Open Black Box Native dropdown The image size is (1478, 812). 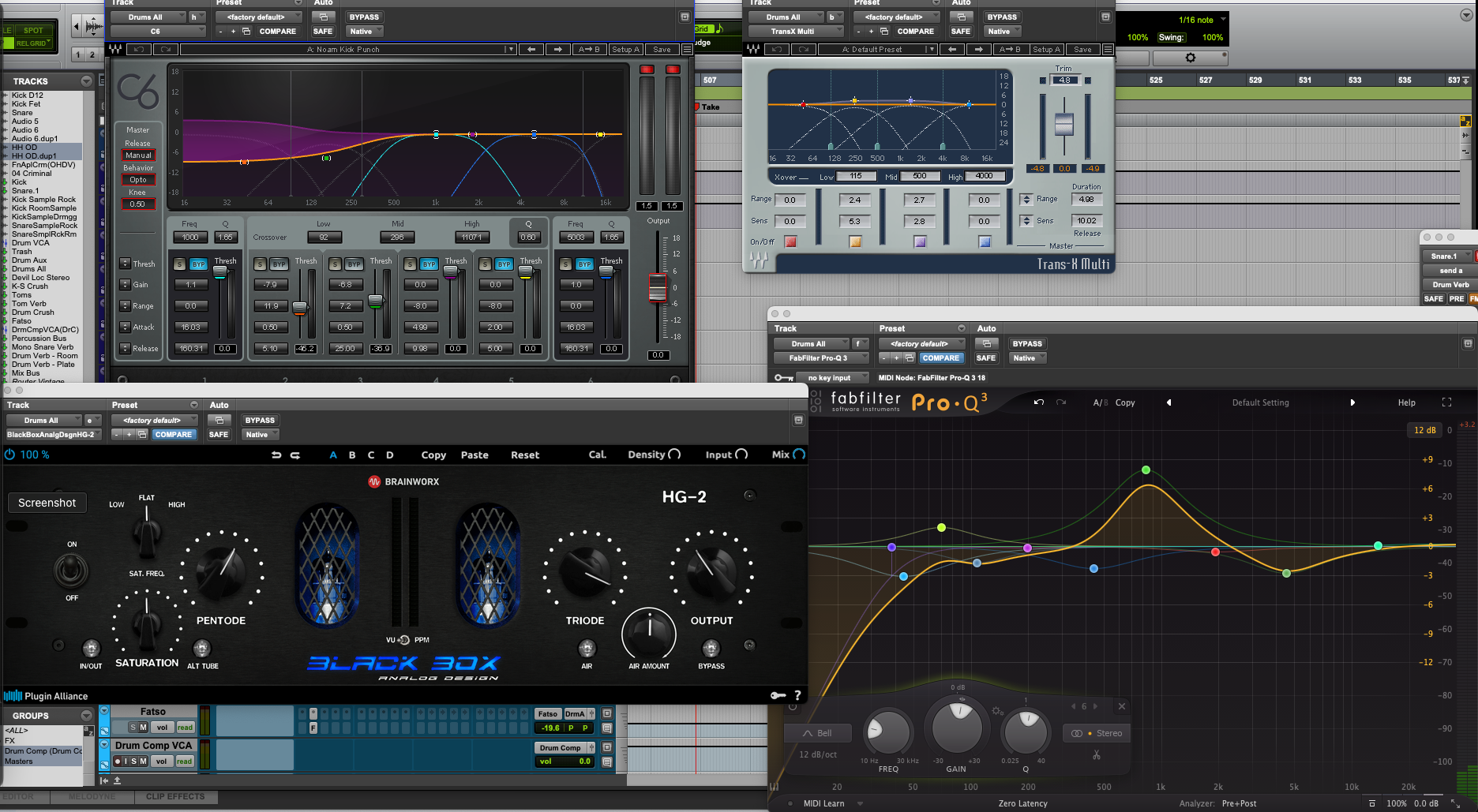coord(260,435)
